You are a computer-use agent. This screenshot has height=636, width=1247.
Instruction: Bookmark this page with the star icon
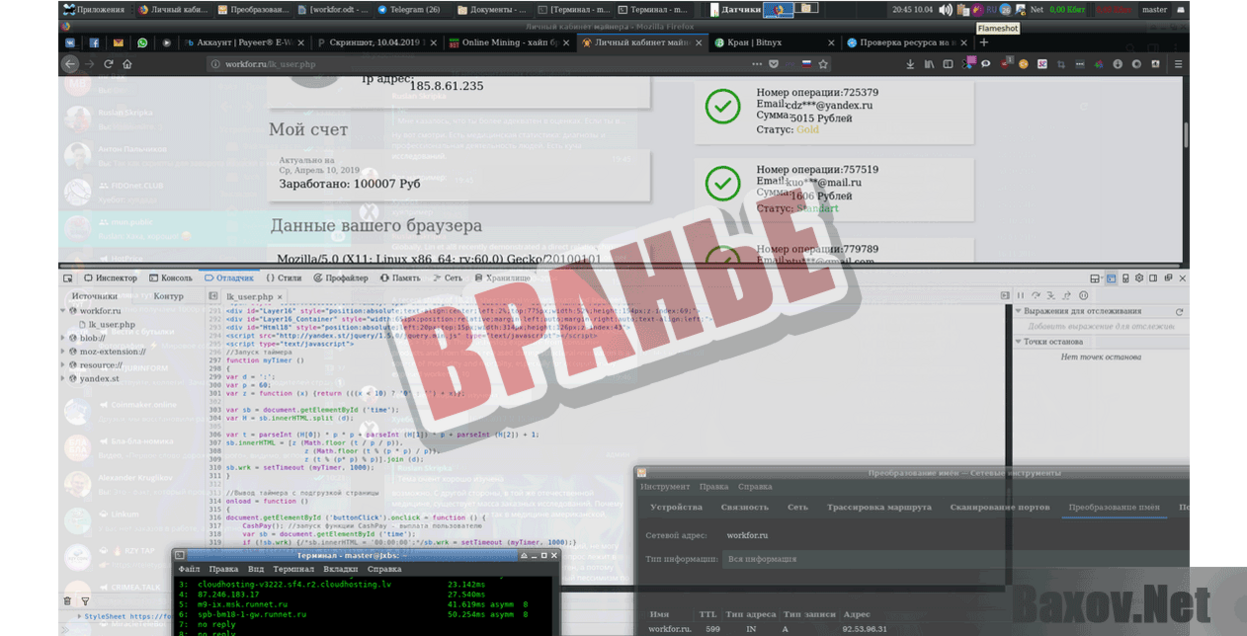point(823,64)
